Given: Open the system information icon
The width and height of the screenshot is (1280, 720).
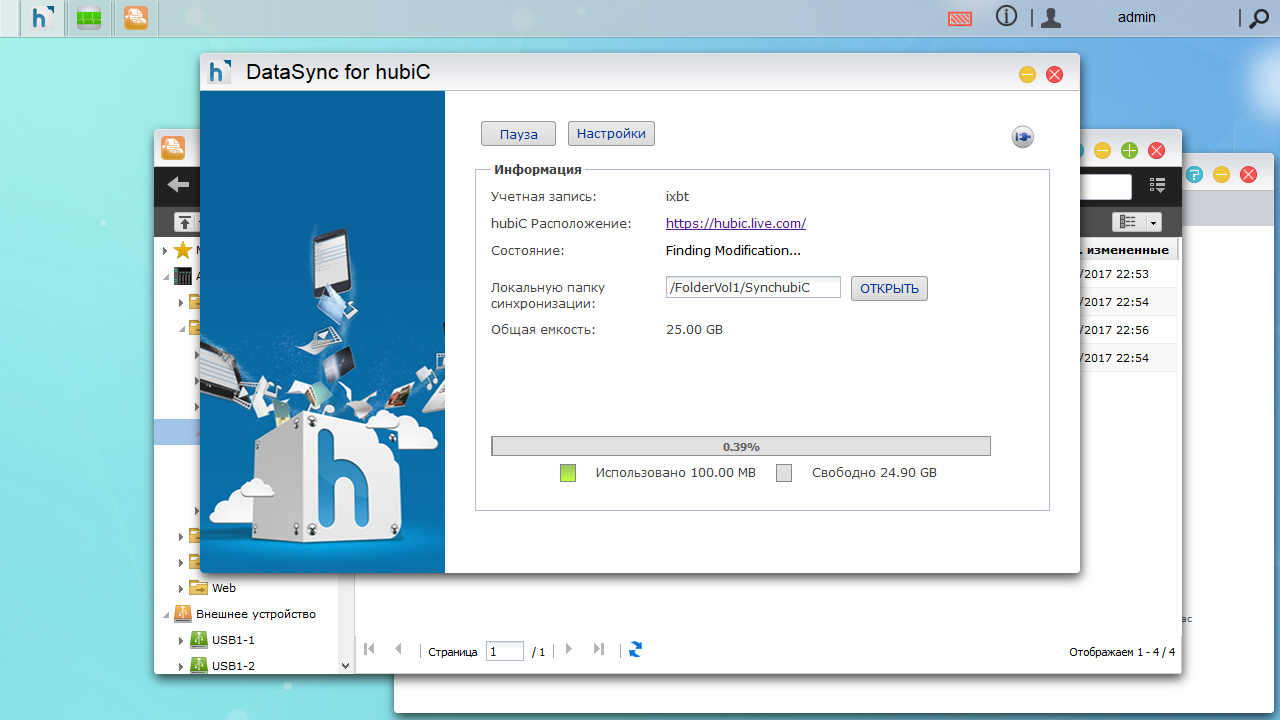Looking at the screenshot, I should pyautogui.click(x=1006, y=16).
